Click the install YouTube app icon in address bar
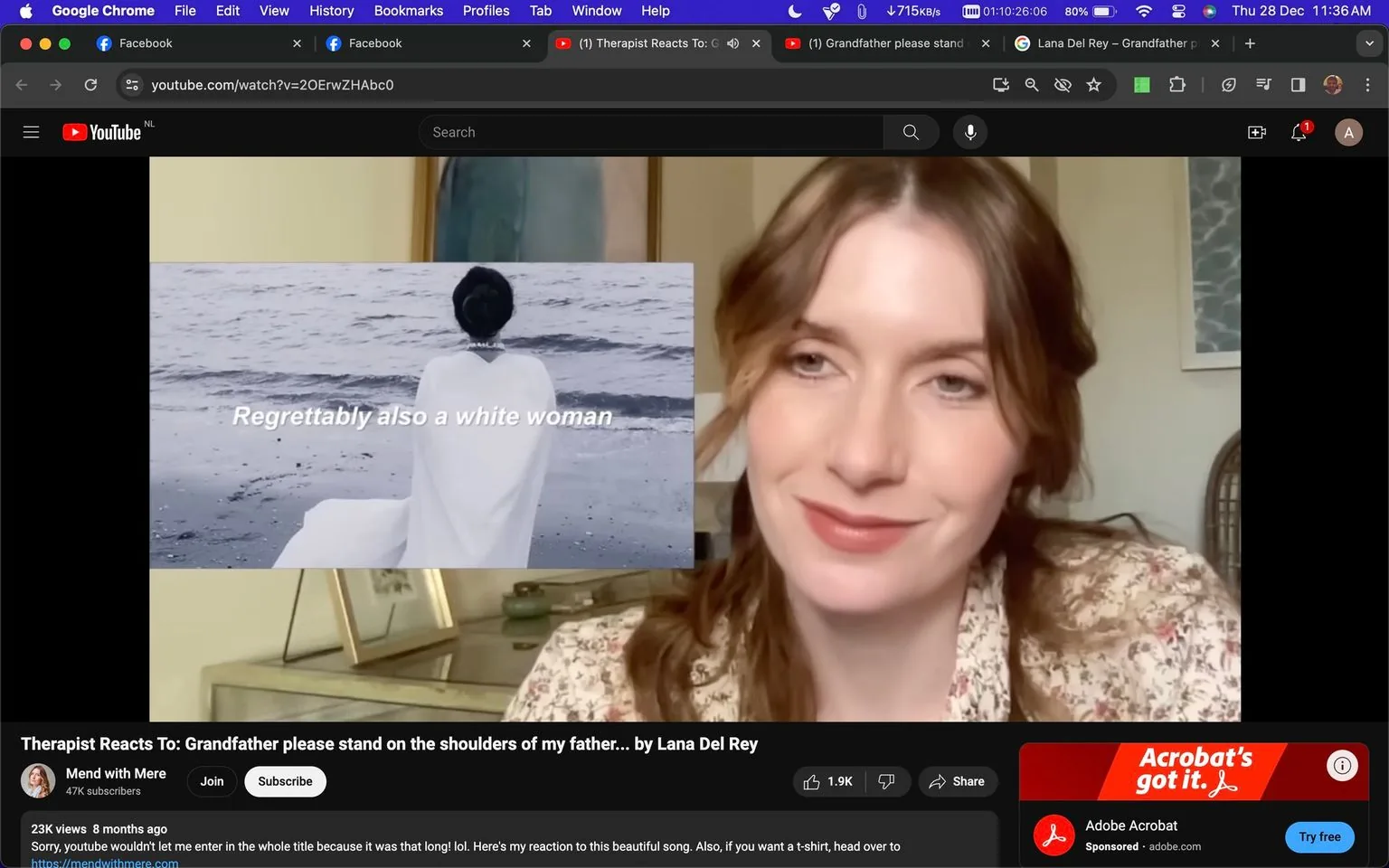Screen dimensions: 1389x868 [x=1000, y=84]
